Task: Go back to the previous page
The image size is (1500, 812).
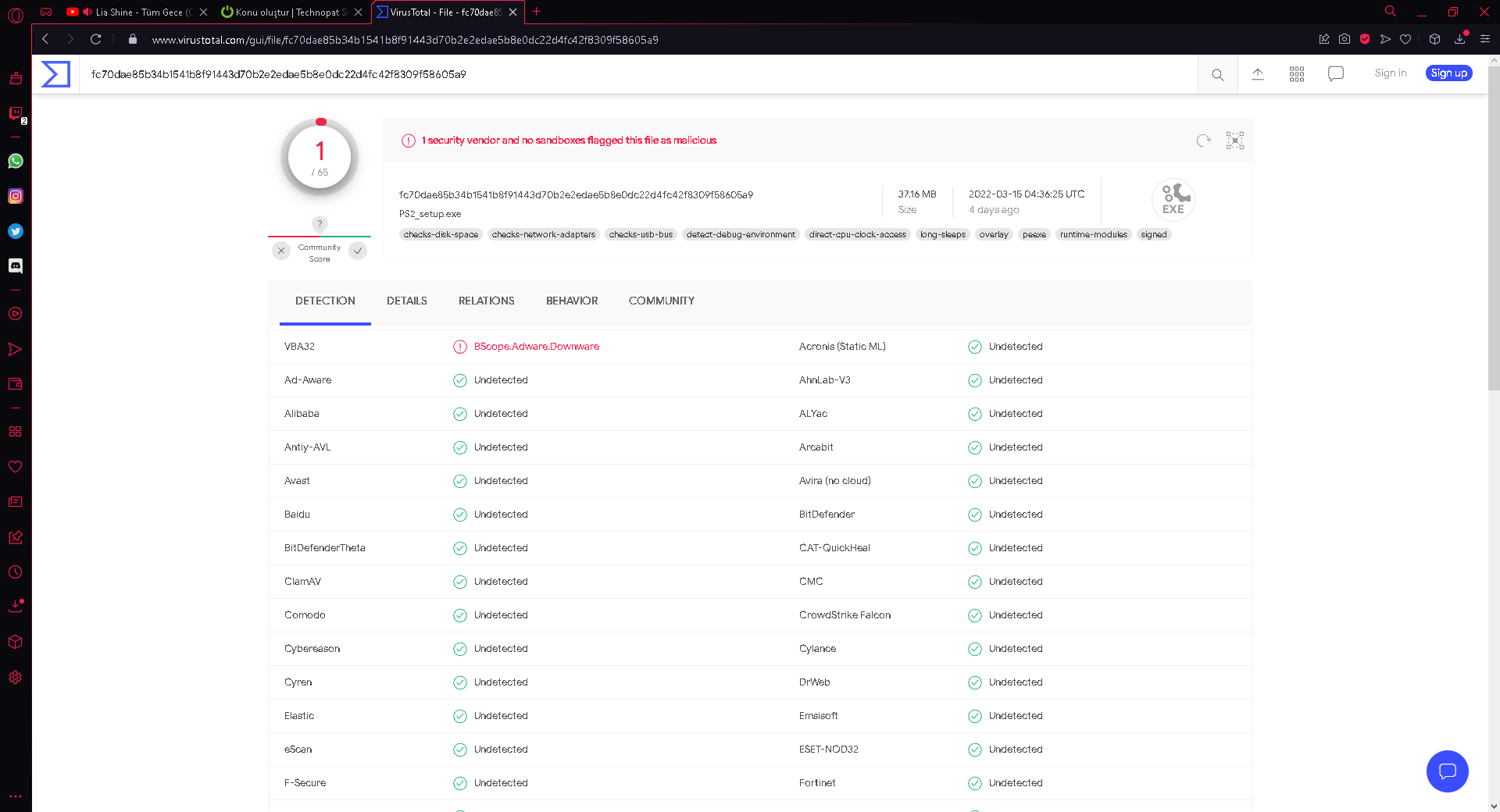Action: click(x=45, y=39)
